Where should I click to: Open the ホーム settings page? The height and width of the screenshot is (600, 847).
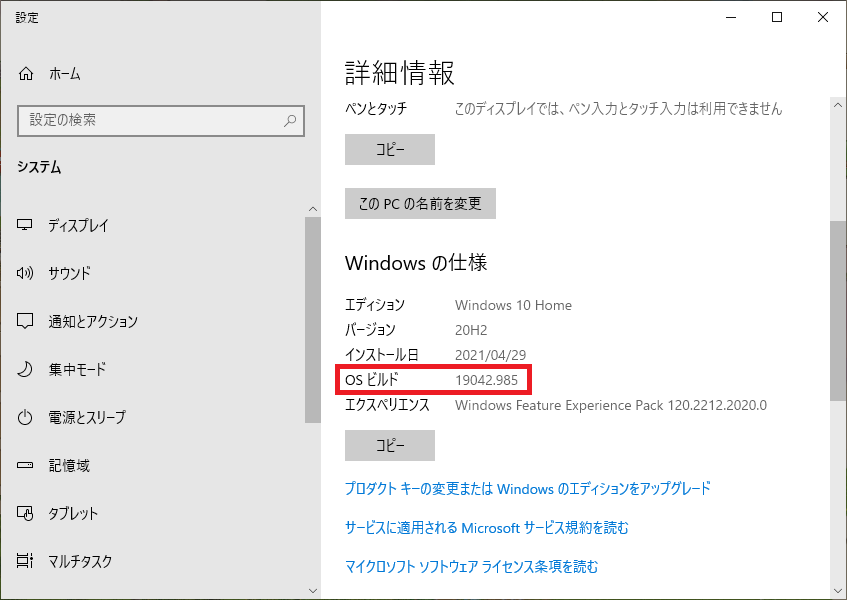pyautogui.click(x=64, y=73)
